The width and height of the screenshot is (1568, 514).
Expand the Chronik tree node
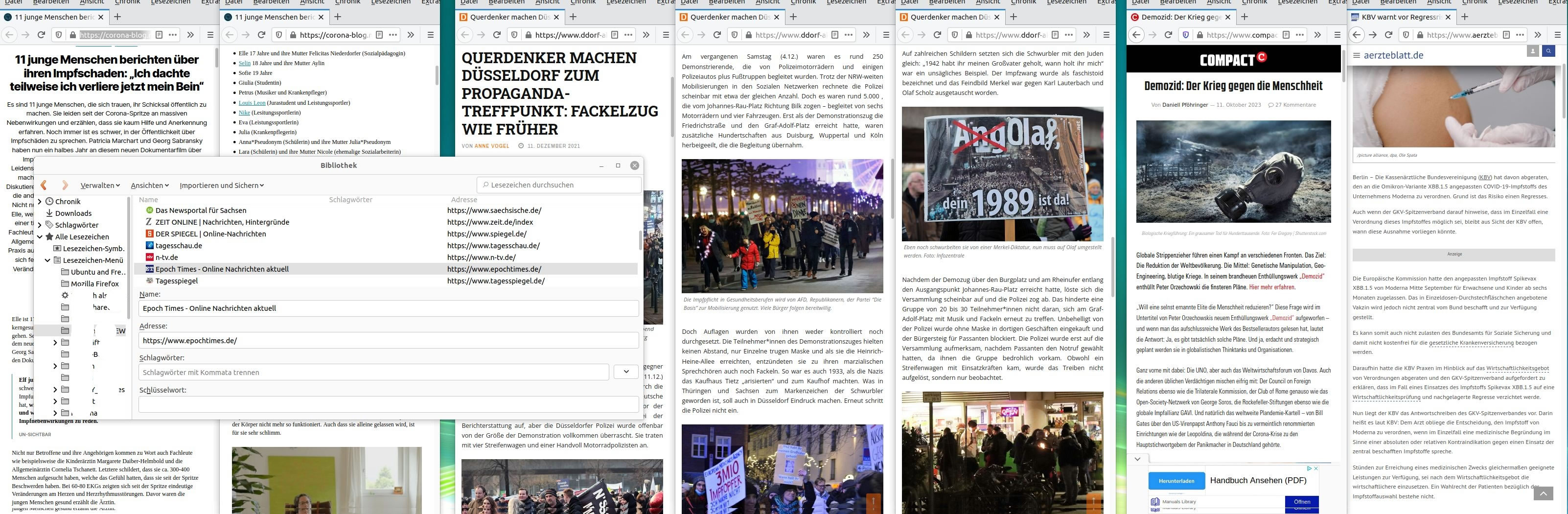pos(40,201)
